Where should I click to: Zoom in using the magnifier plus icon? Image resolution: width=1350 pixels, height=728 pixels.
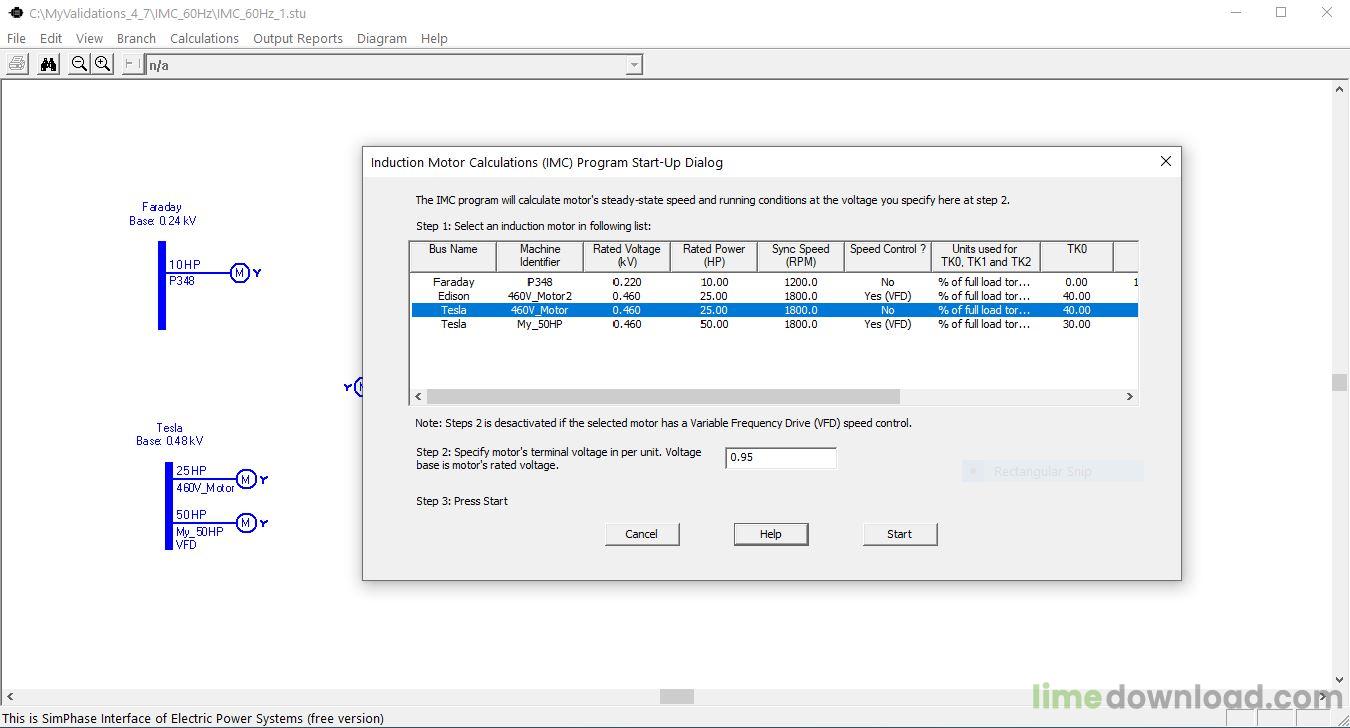(103, 63)
